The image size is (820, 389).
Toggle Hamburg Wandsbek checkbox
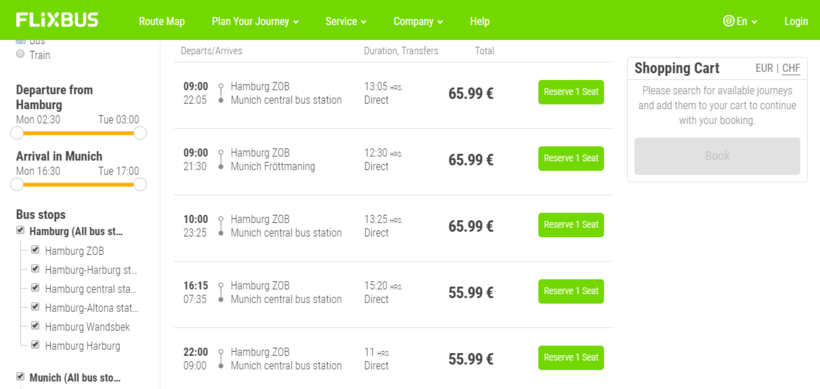point(35,326)
